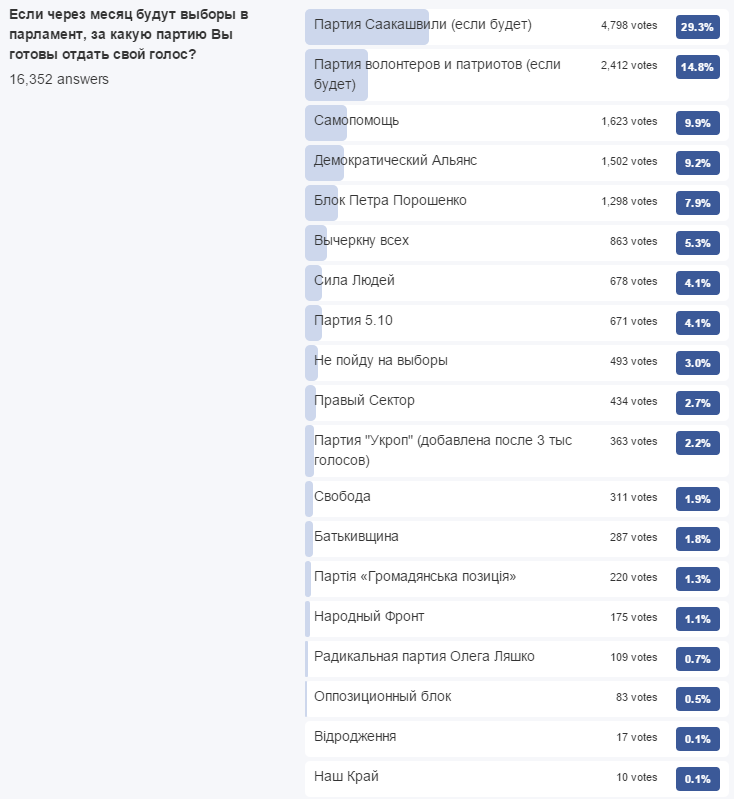Open 863 votes count for Вычеркну всех
This screenshot has height=799, width=734.
tap(634, 242)
